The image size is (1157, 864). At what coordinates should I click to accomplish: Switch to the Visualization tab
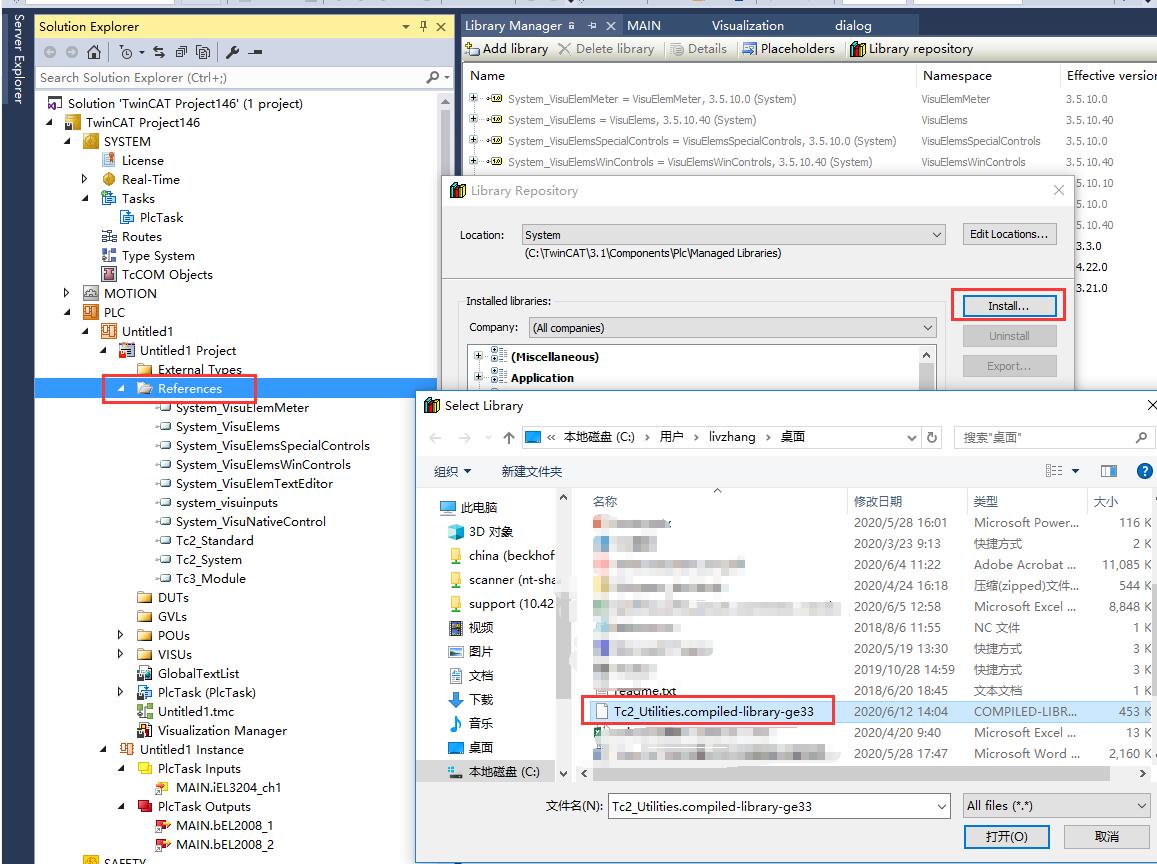click(747, 26)
